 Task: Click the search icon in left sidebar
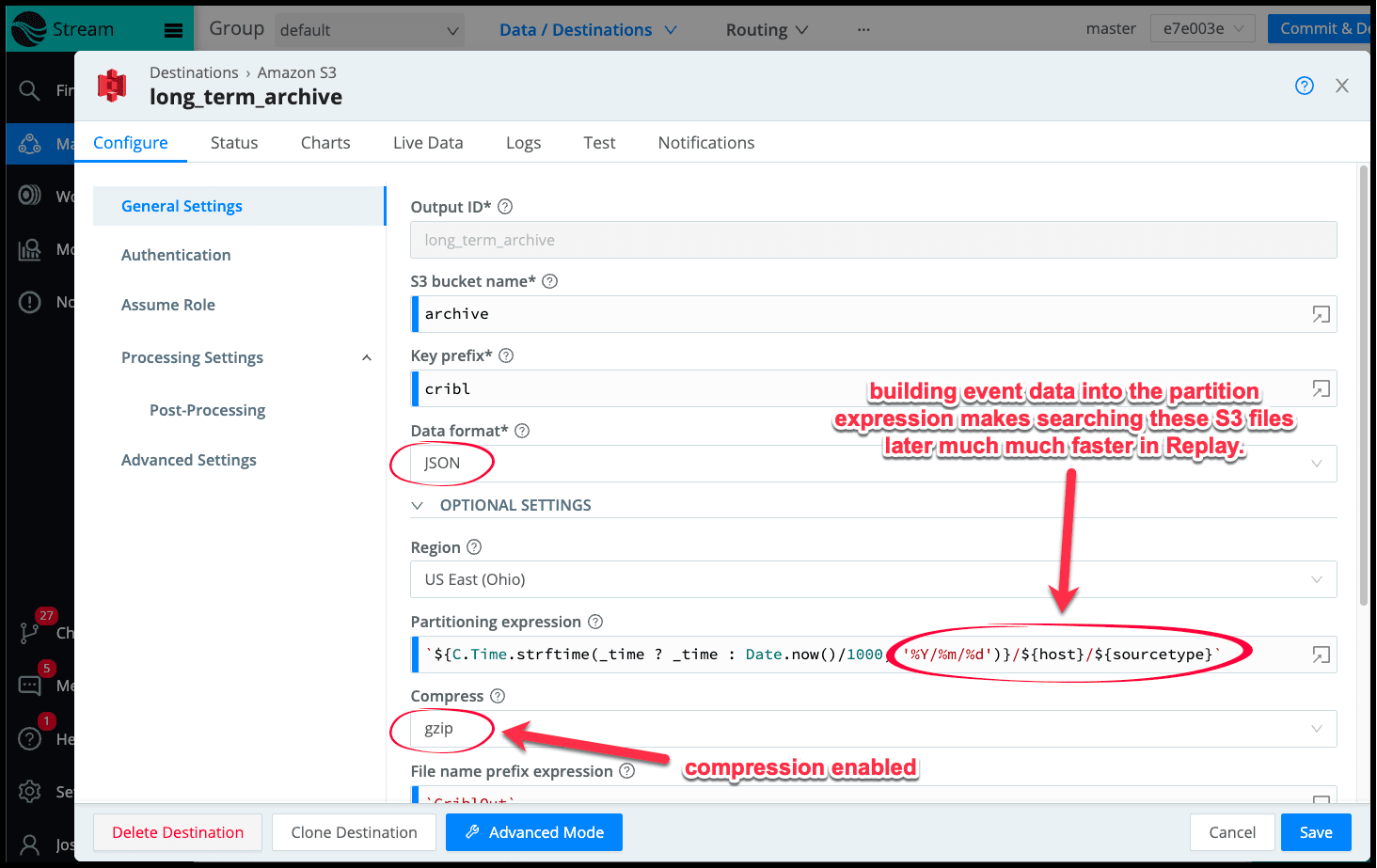[30, 90]
